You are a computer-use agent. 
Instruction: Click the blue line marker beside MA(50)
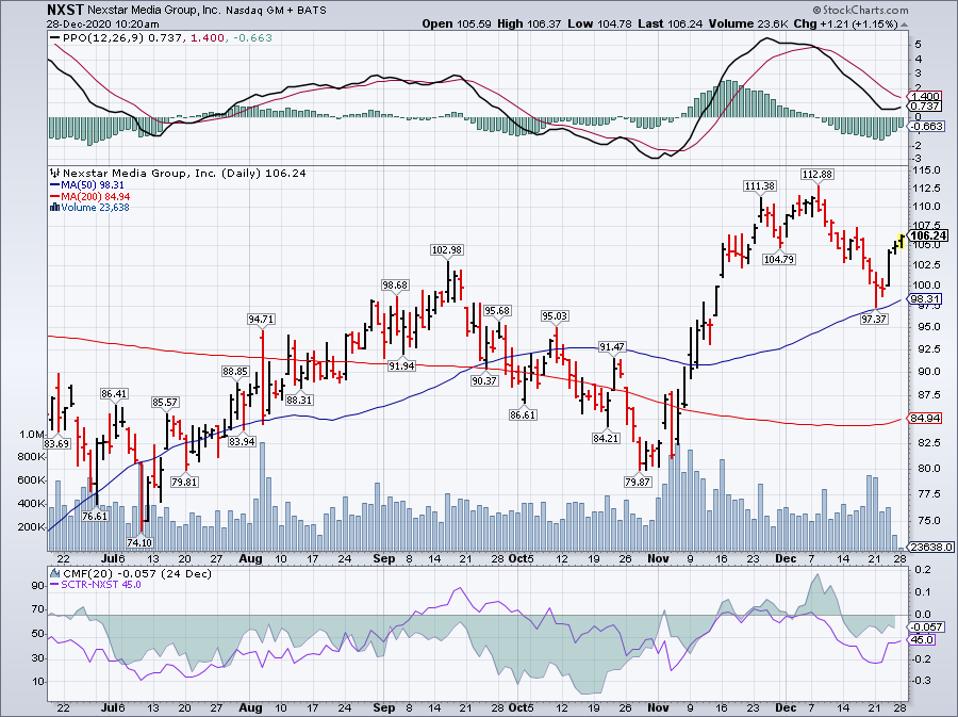tap(55, 184)
